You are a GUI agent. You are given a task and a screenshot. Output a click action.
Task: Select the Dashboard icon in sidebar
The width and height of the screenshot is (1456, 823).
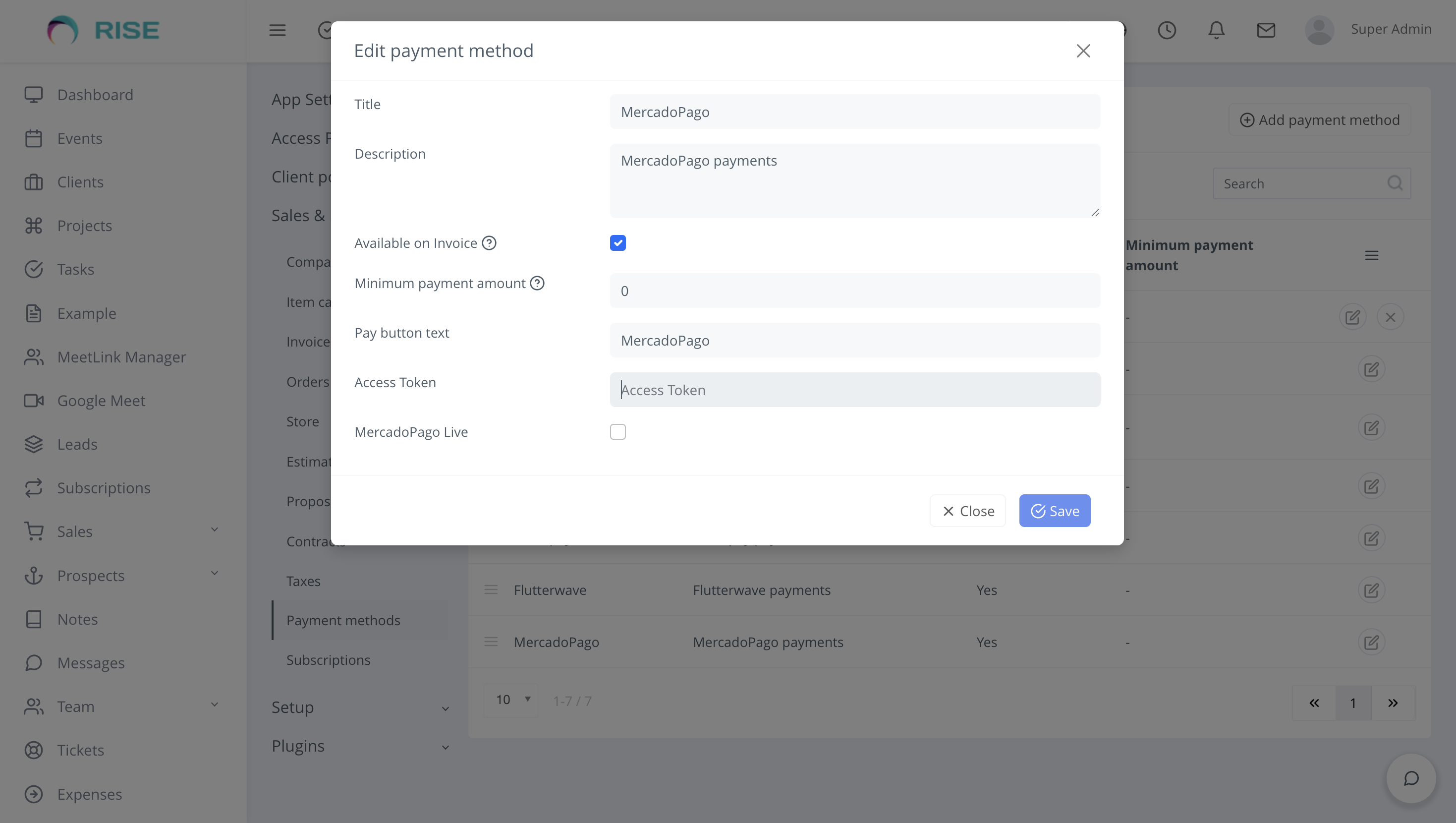(34, 94)
